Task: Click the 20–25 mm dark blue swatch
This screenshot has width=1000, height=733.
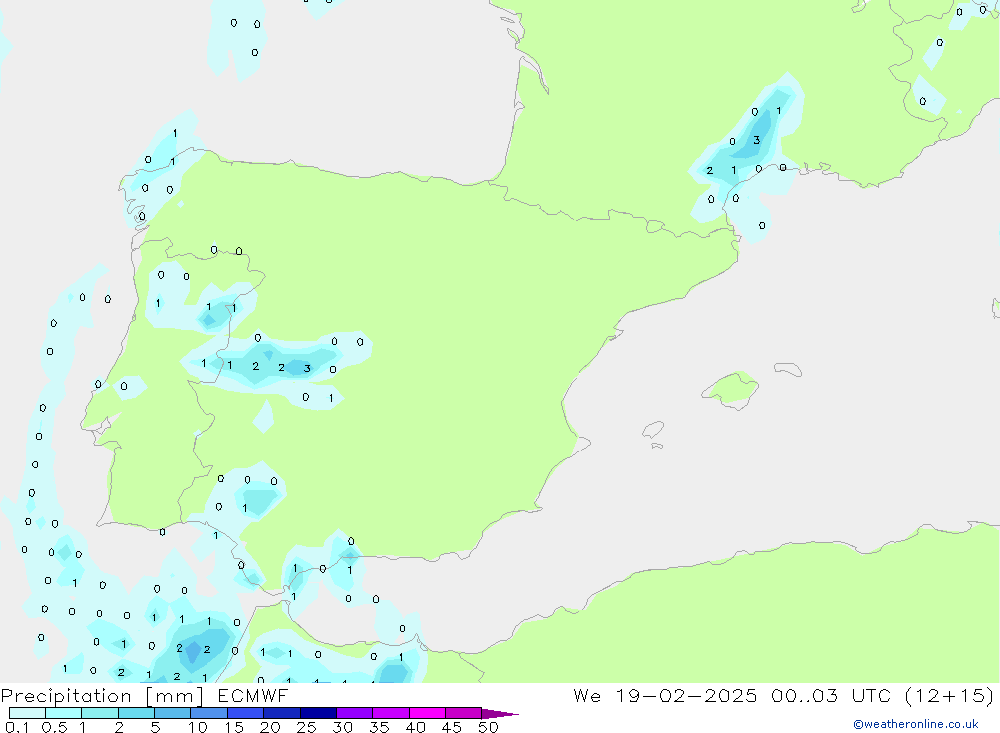Action: point(282,713)
